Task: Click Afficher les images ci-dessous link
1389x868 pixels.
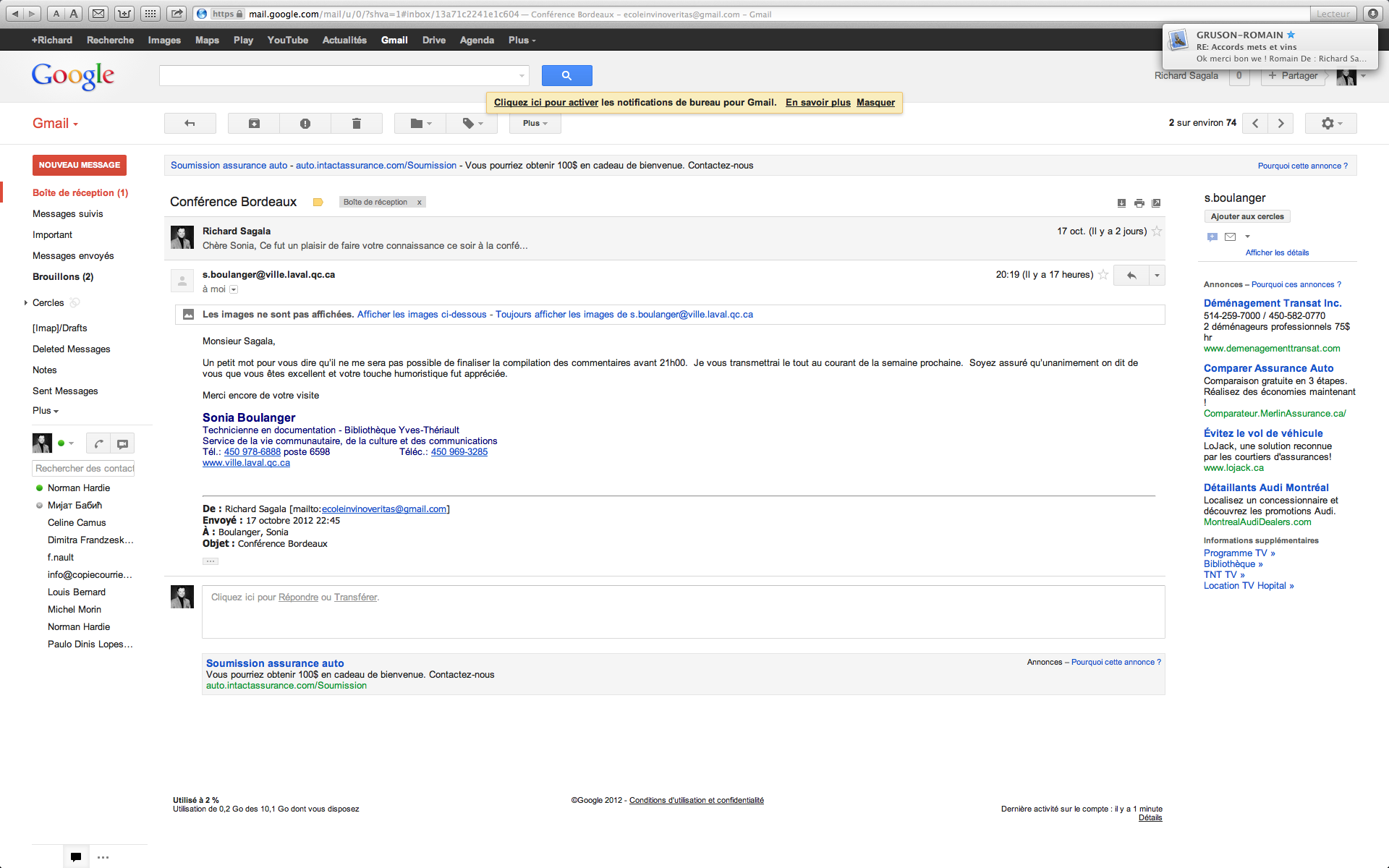Action: [x=422, y=315]
